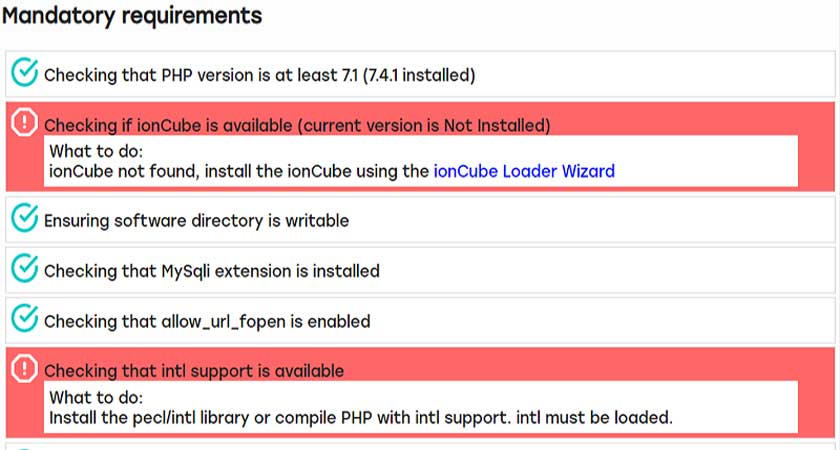Click the white ionCube instructions box

point(421,161)
